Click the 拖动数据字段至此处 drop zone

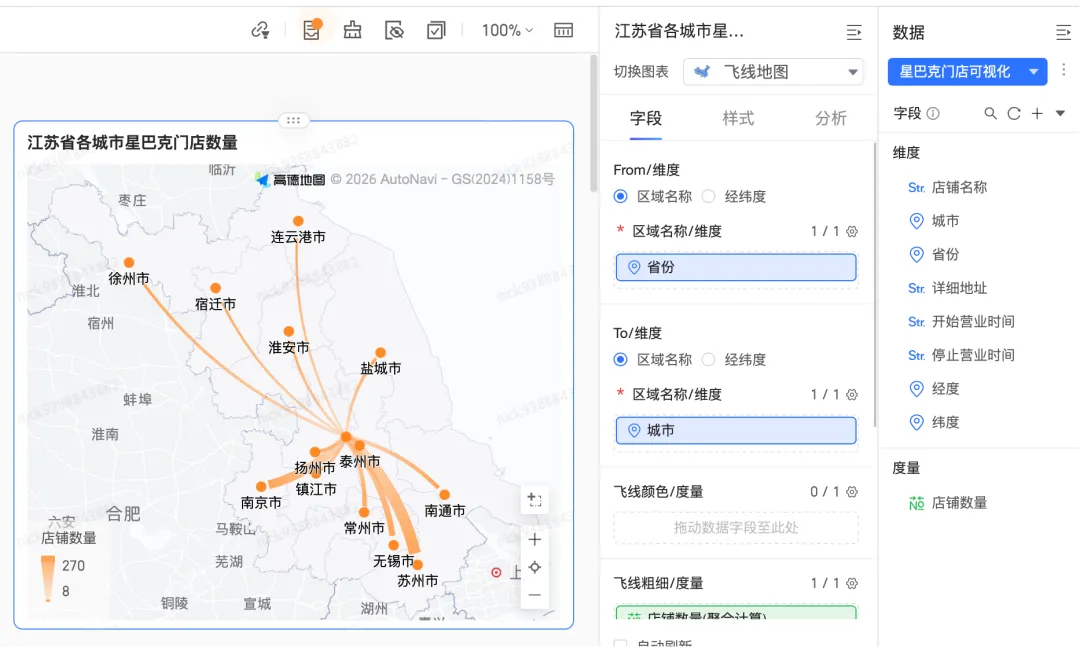point(736,528)
